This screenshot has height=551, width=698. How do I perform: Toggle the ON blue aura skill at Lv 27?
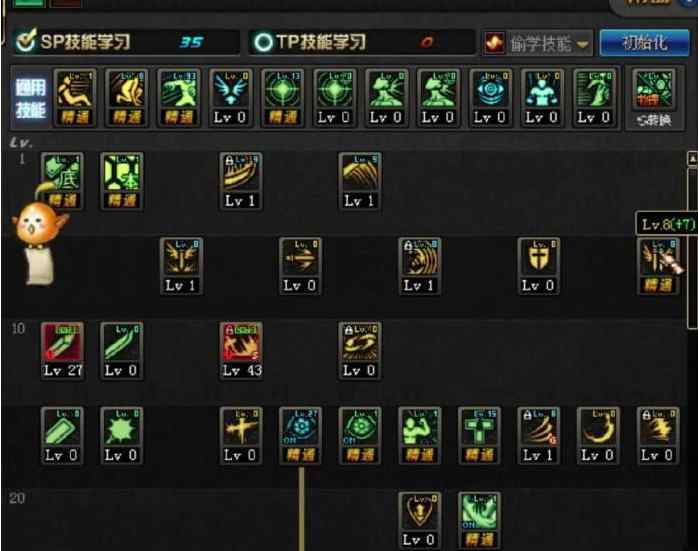(x=300, y=435)
